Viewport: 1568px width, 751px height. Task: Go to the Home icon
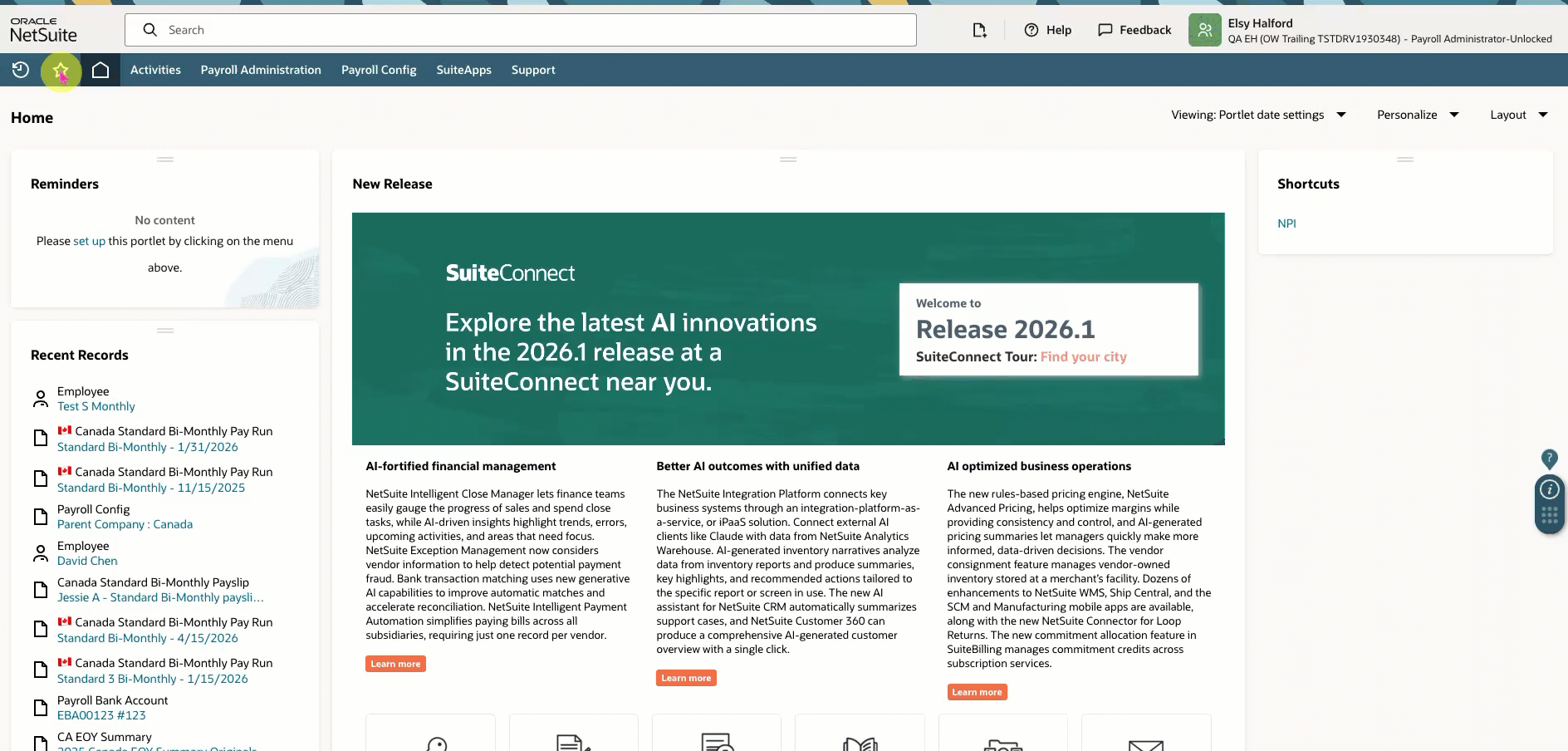point(100,70)
